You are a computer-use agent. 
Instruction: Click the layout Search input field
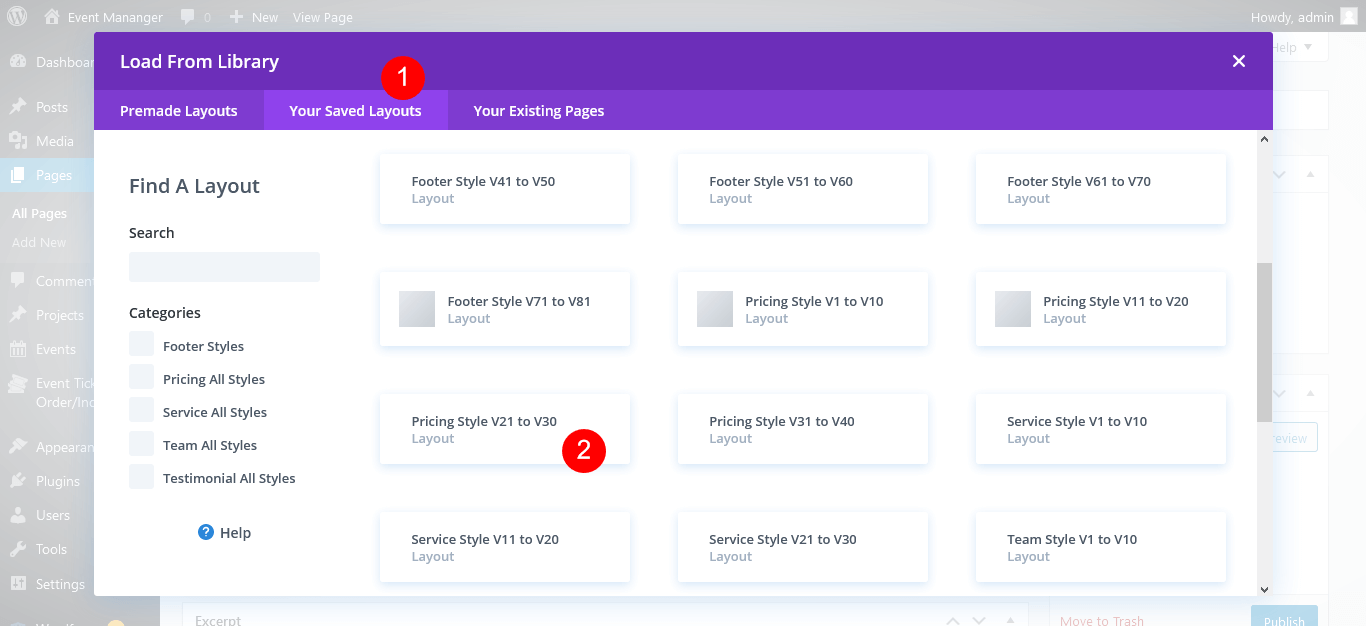pyautogui.click(x=224, y=267)
